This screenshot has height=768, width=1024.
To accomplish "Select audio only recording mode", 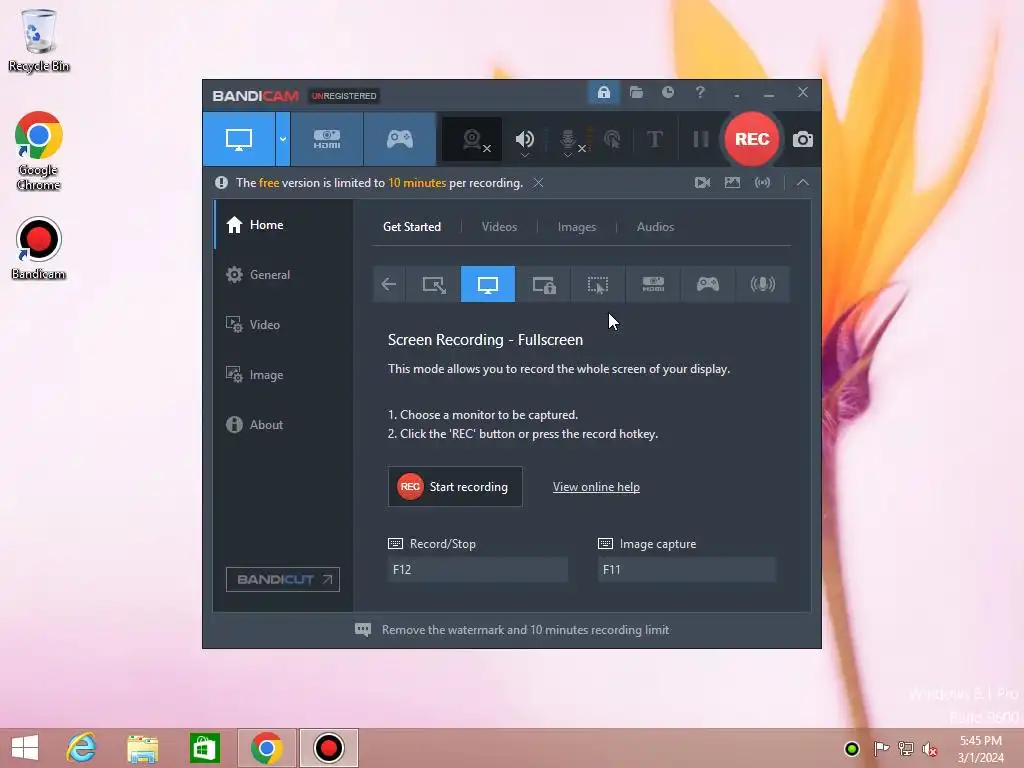I will [x=762, y=284].
